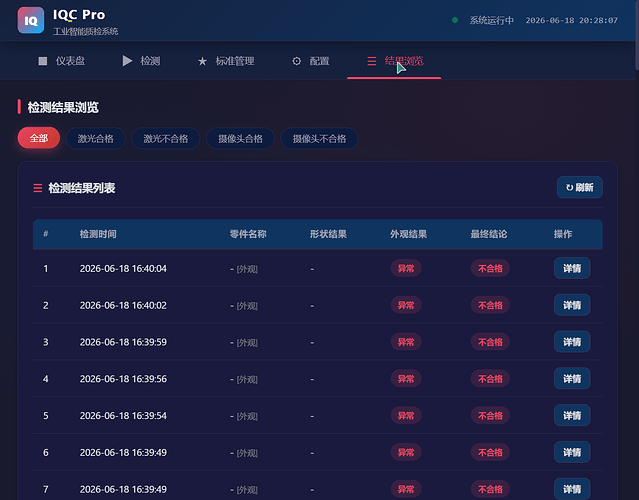Click the gear icon beside 配置
This screenshot has height=500, width=639.
click(x=297, y=61)
